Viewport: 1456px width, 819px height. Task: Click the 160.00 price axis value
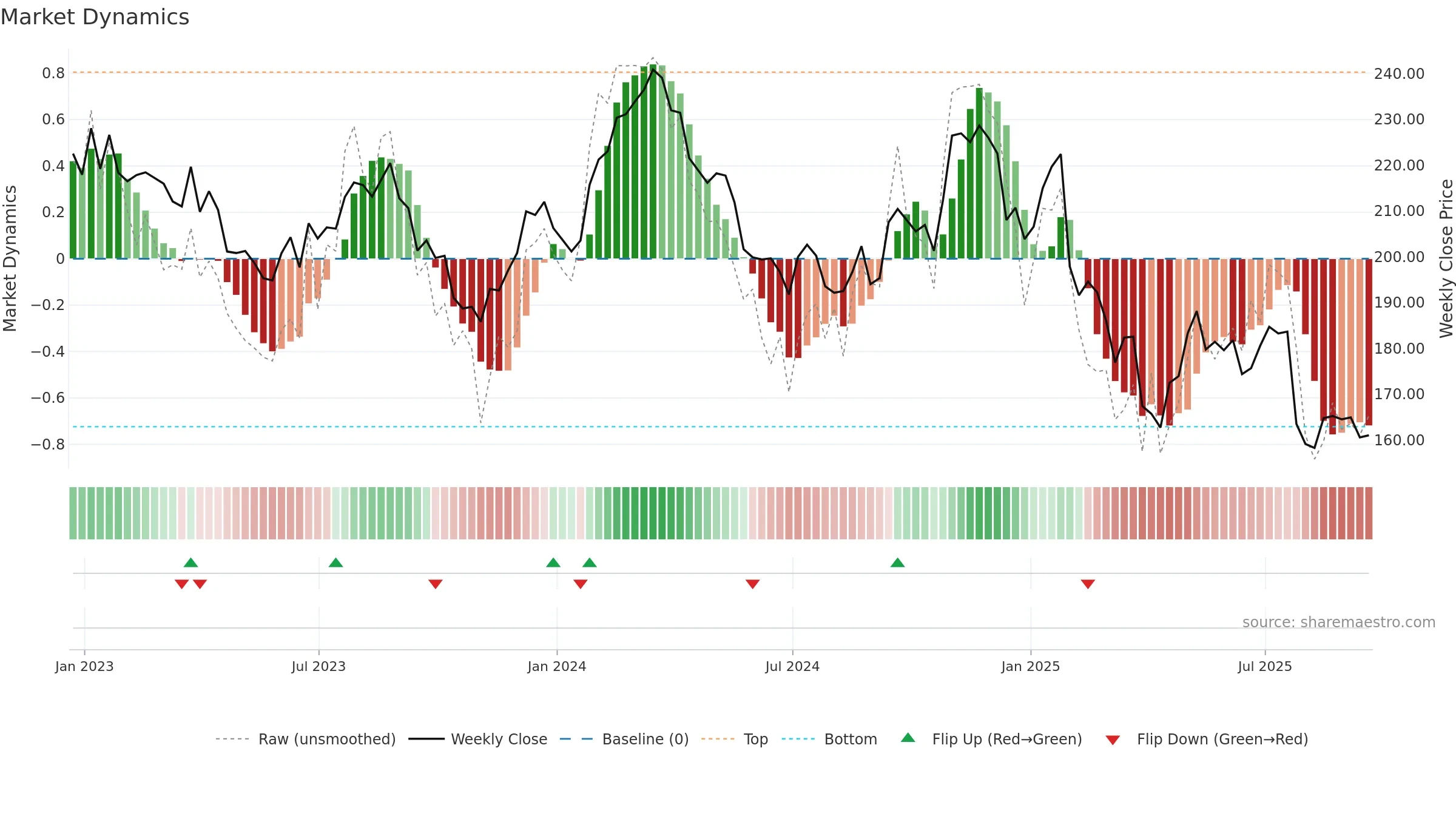(x=1399, y=440)
